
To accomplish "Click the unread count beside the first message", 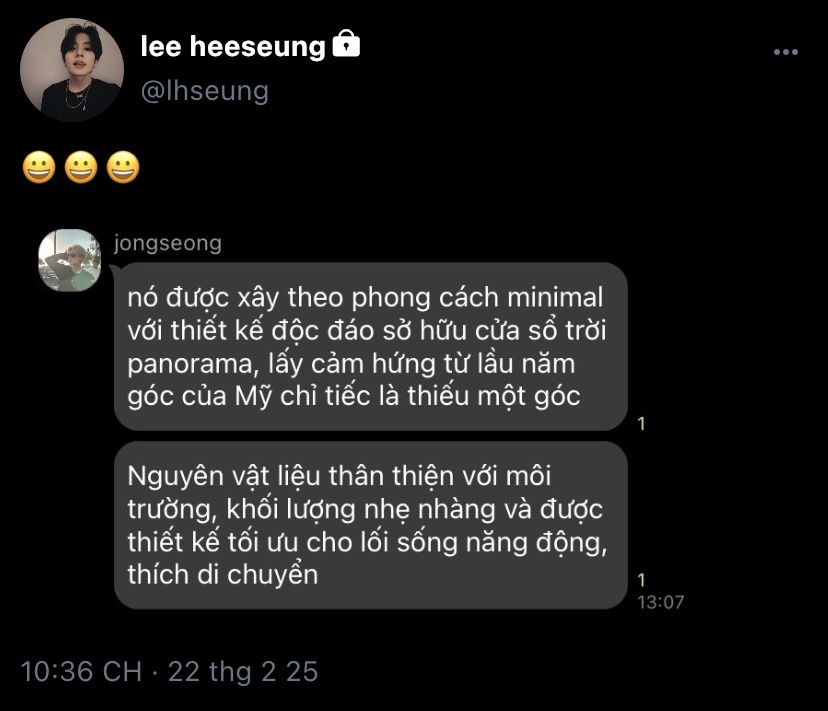I will point(641,424).
